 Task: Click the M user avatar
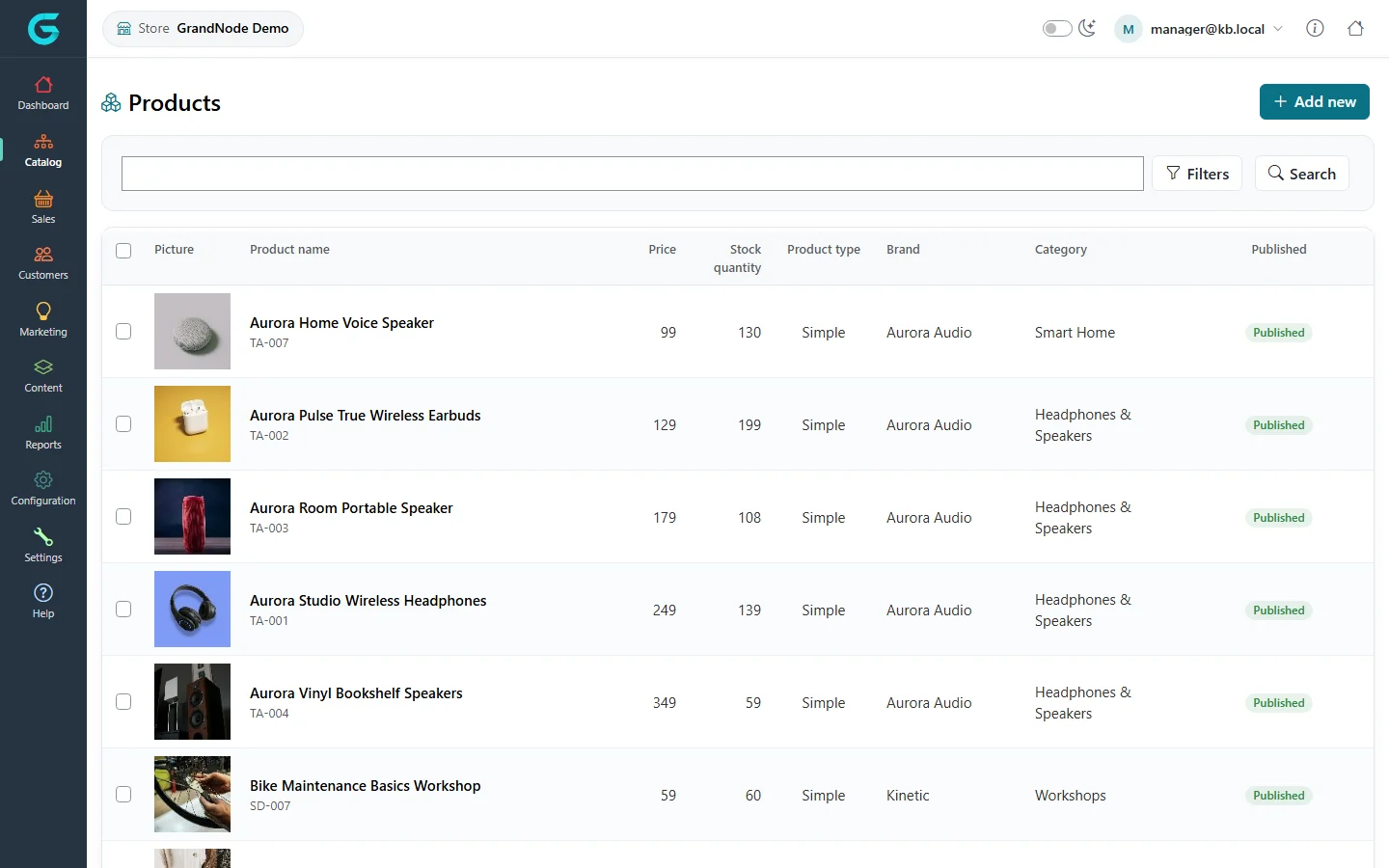pos(1128,29)
